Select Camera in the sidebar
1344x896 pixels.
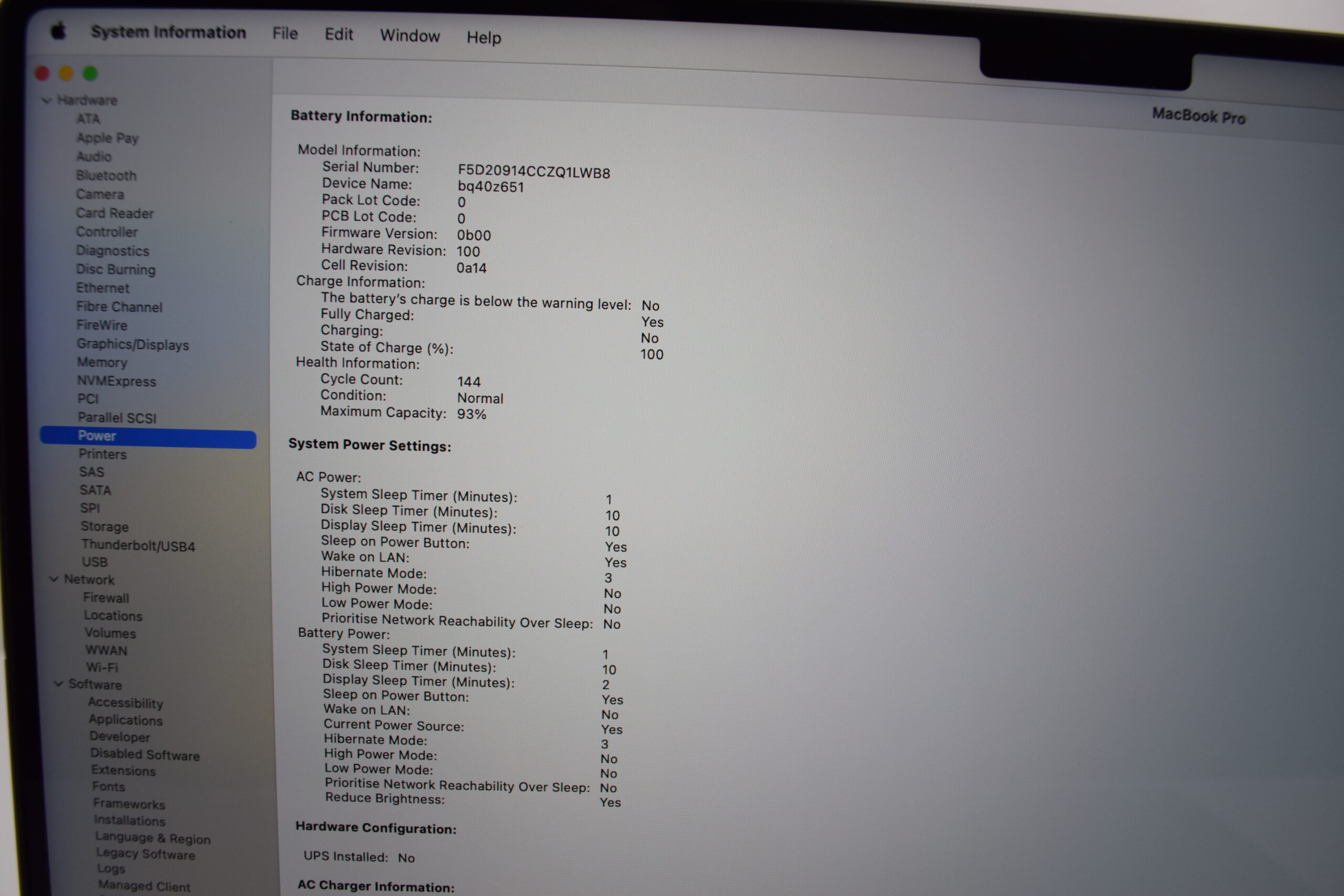[x=100, y=194]
